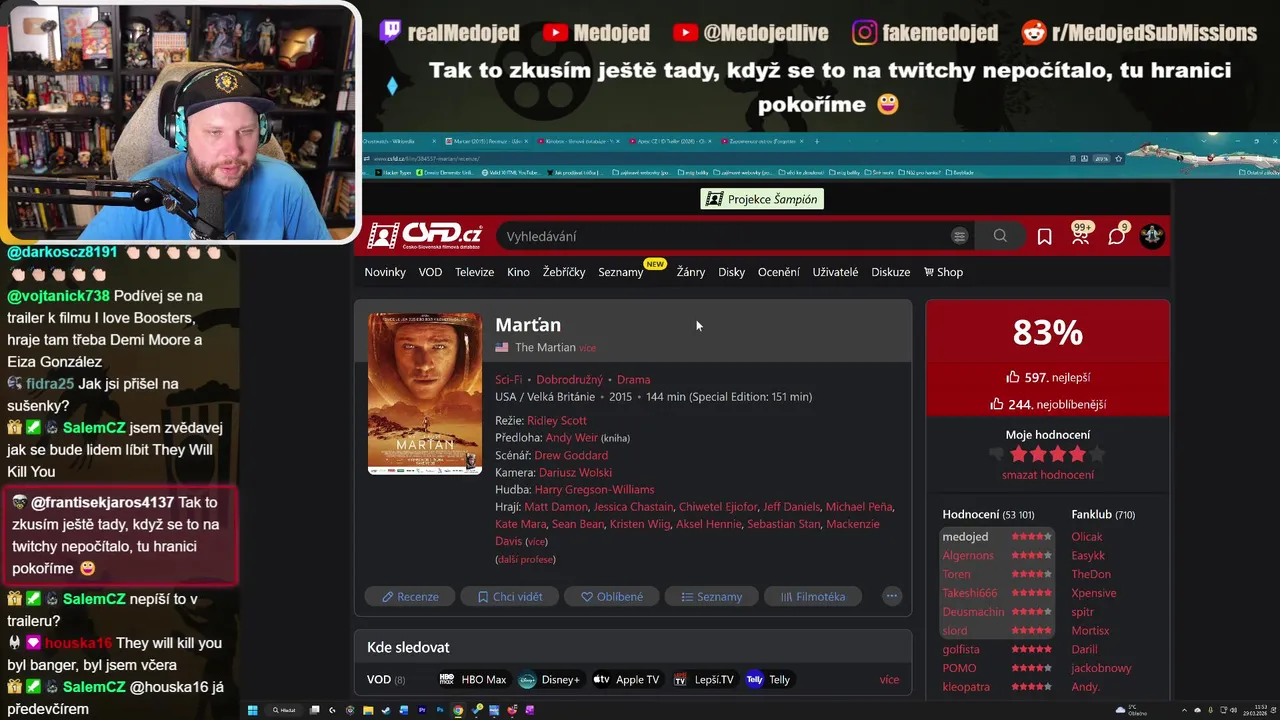1280x720 pixels.
Task: Open the Sci-Fi genre link
Action: click(508, 380)
